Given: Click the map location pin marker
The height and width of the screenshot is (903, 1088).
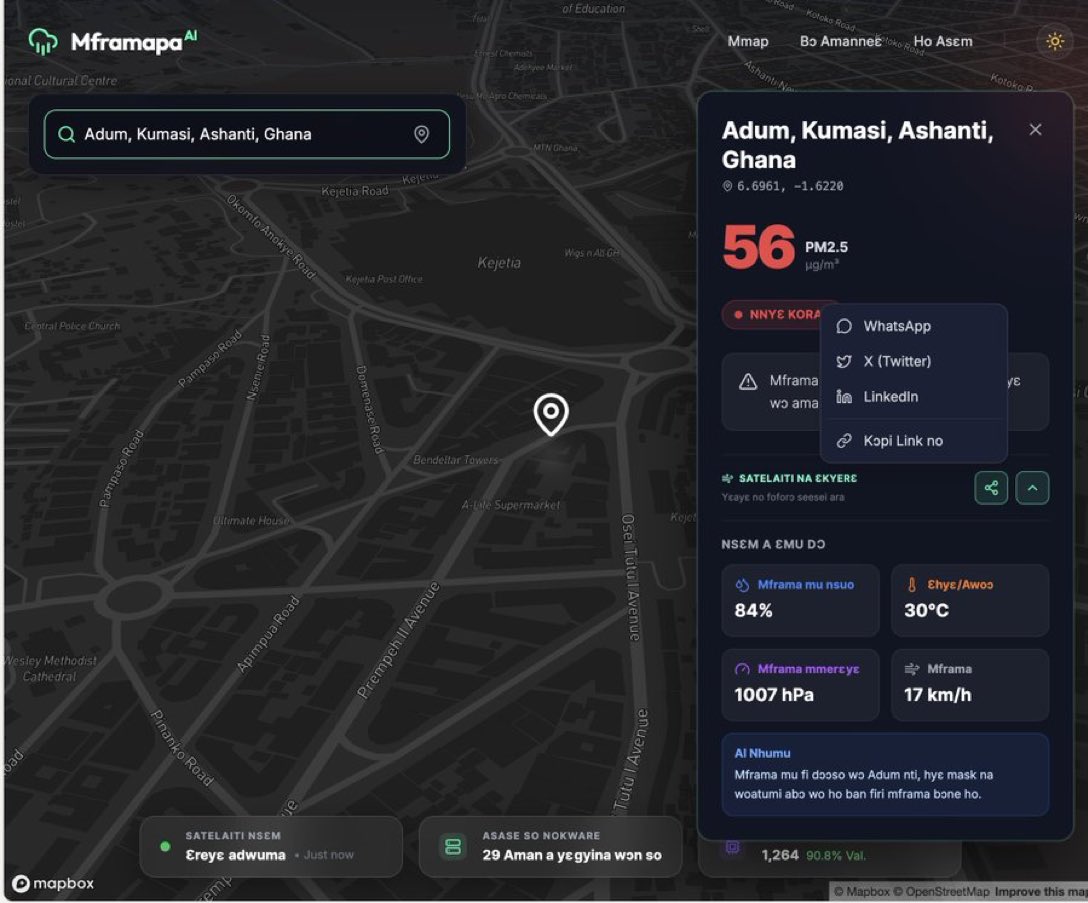Looking at the screenshot, I should pyautogui.click(x=551, y=414).
